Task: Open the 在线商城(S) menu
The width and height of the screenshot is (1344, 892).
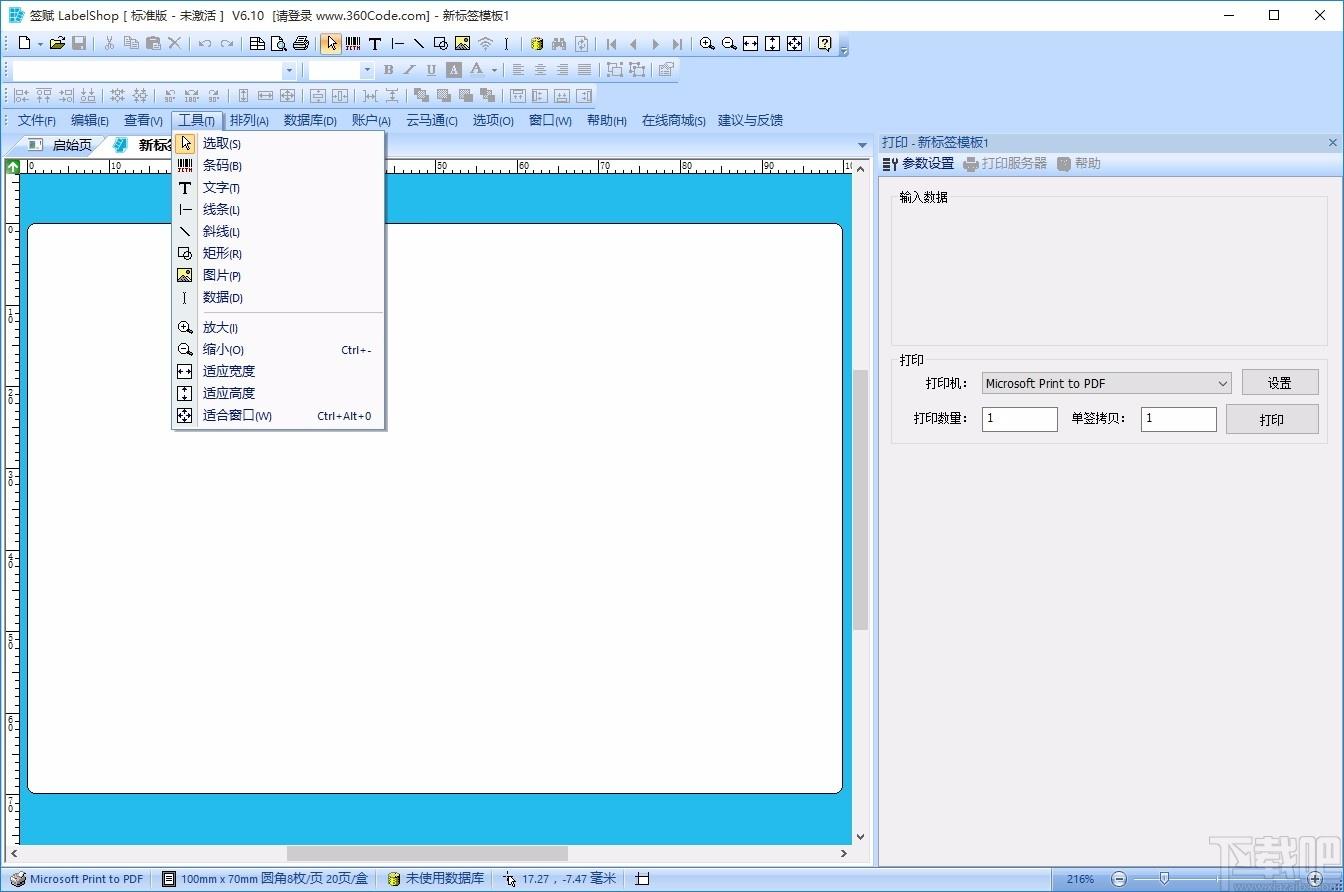Action: [x=673, y=120]
